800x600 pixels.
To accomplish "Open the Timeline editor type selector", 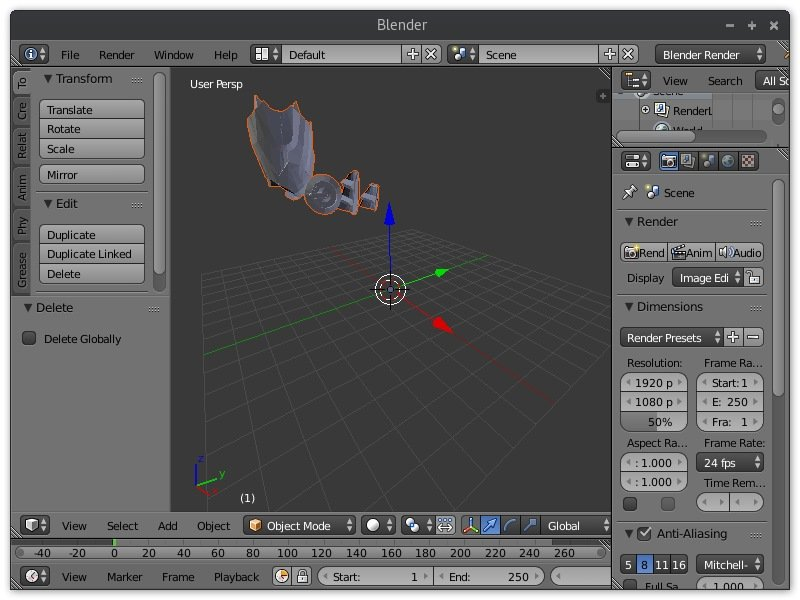I will click(35, 577).
